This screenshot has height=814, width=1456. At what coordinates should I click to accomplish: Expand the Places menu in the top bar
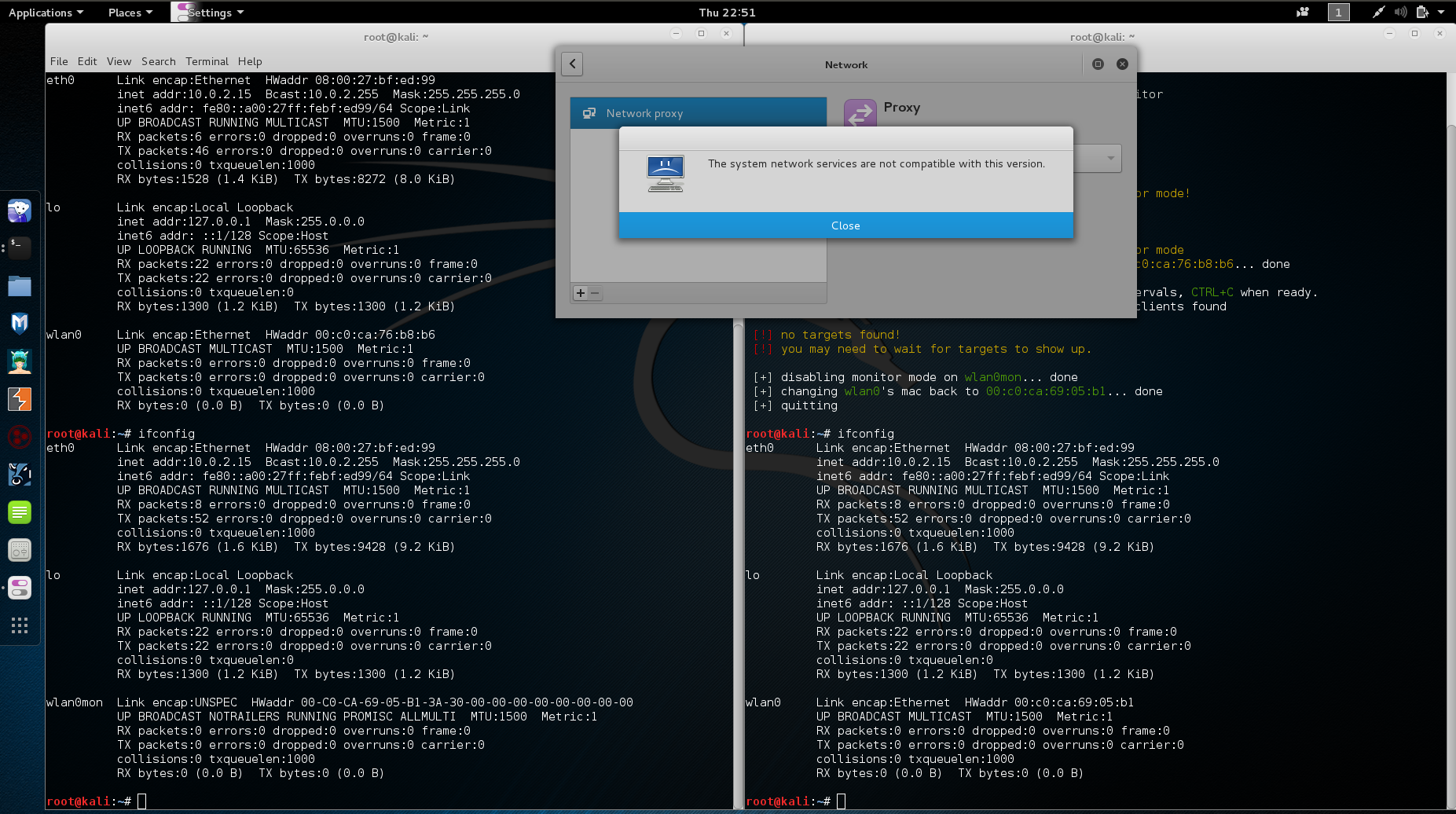click(130, 13)
